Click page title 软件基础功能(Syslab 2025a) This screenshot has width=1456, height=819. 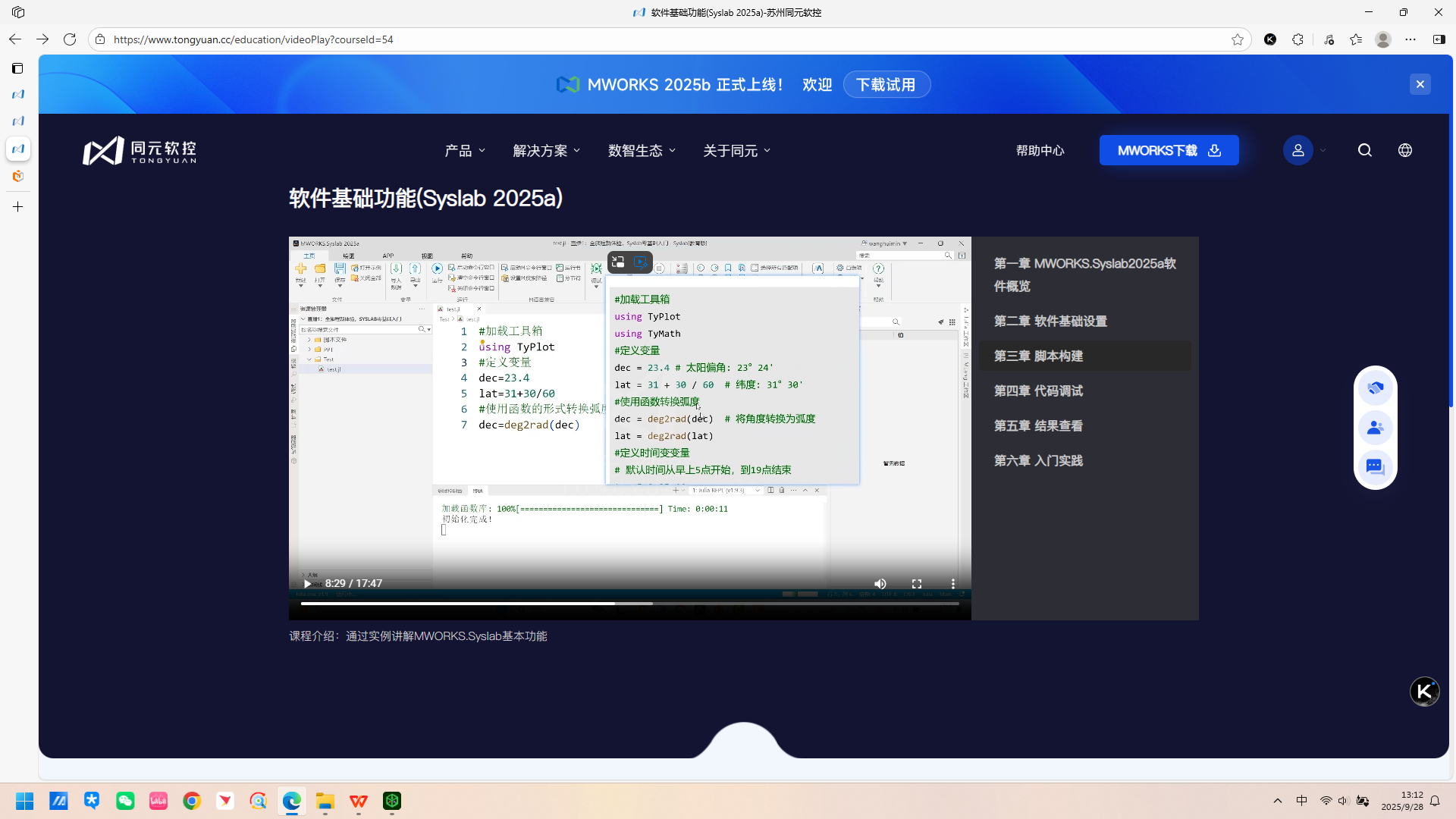pyautogui.click(x=425, y=198)
